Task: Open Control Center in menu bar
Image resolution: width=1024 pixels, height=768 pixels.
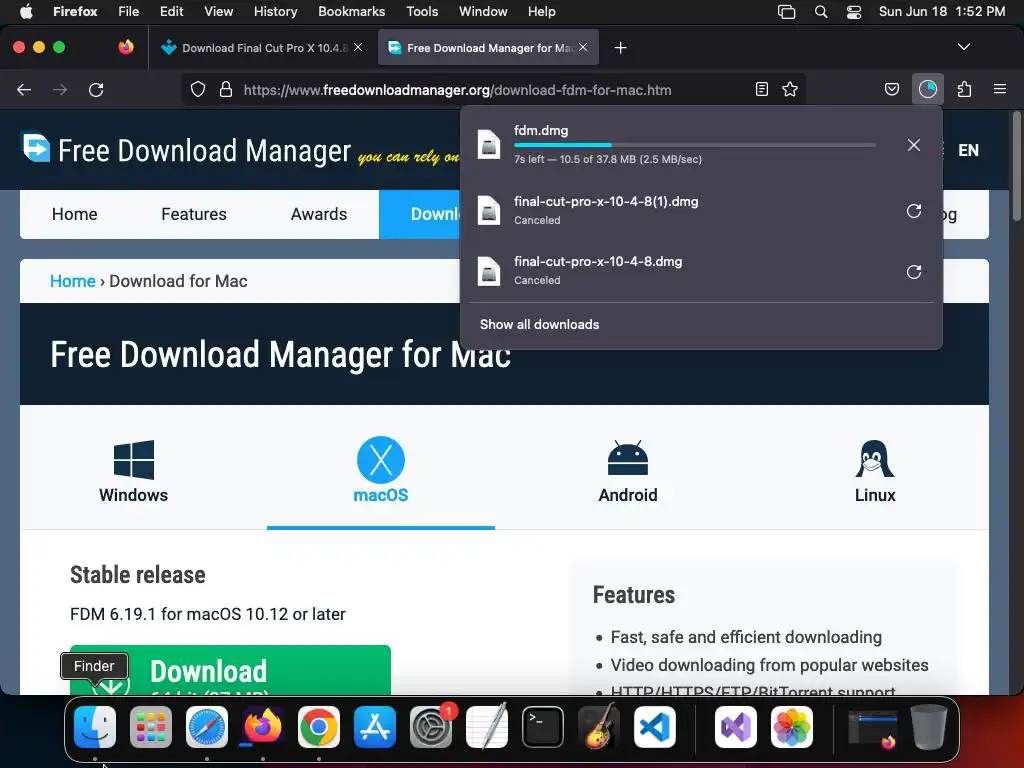Action: (x=854, y=12)
